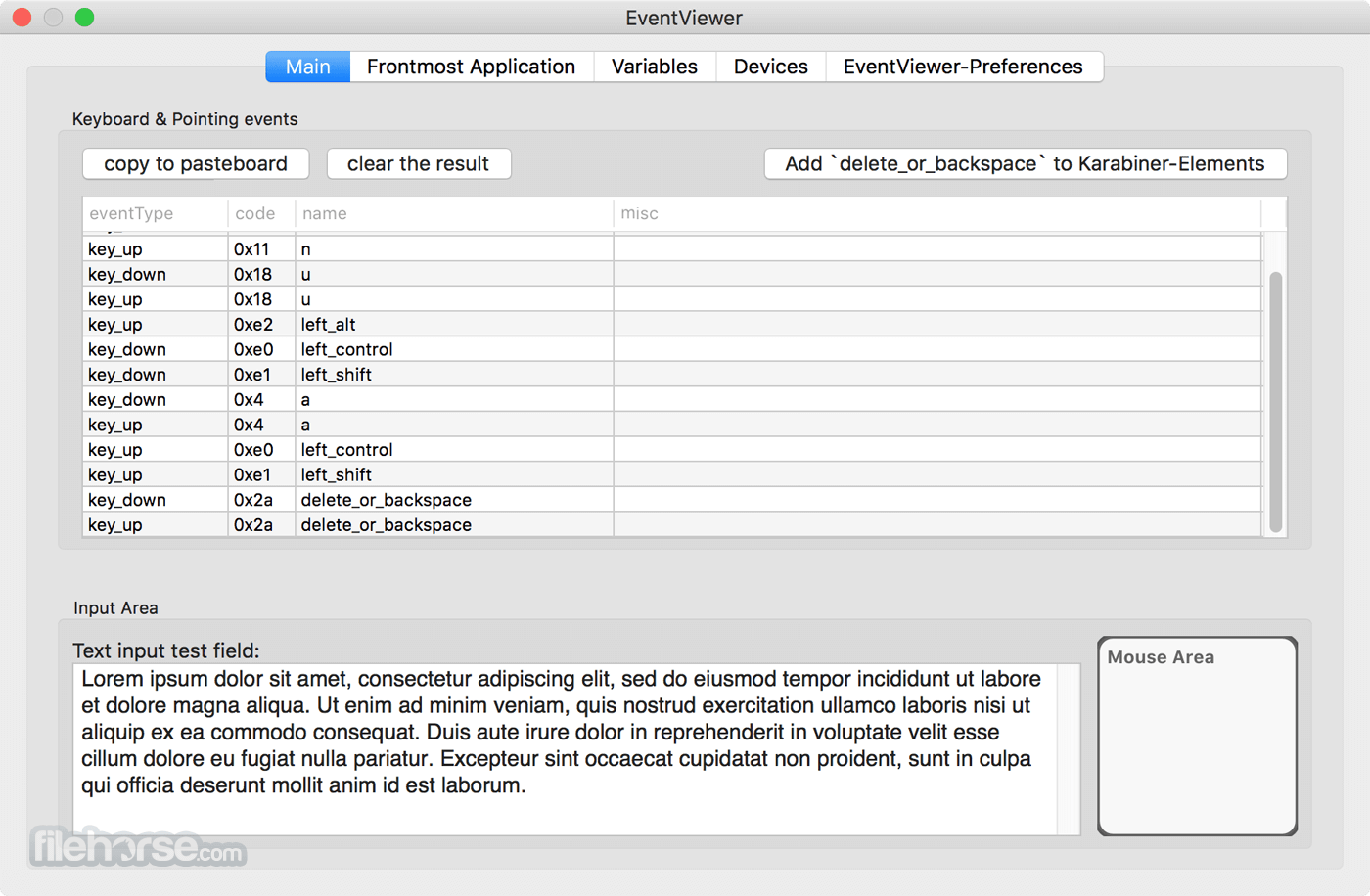Select delete_or_backspace in the key_up row
The width and height of the screenshot is (1370, 896).
(x=454, y=525)
